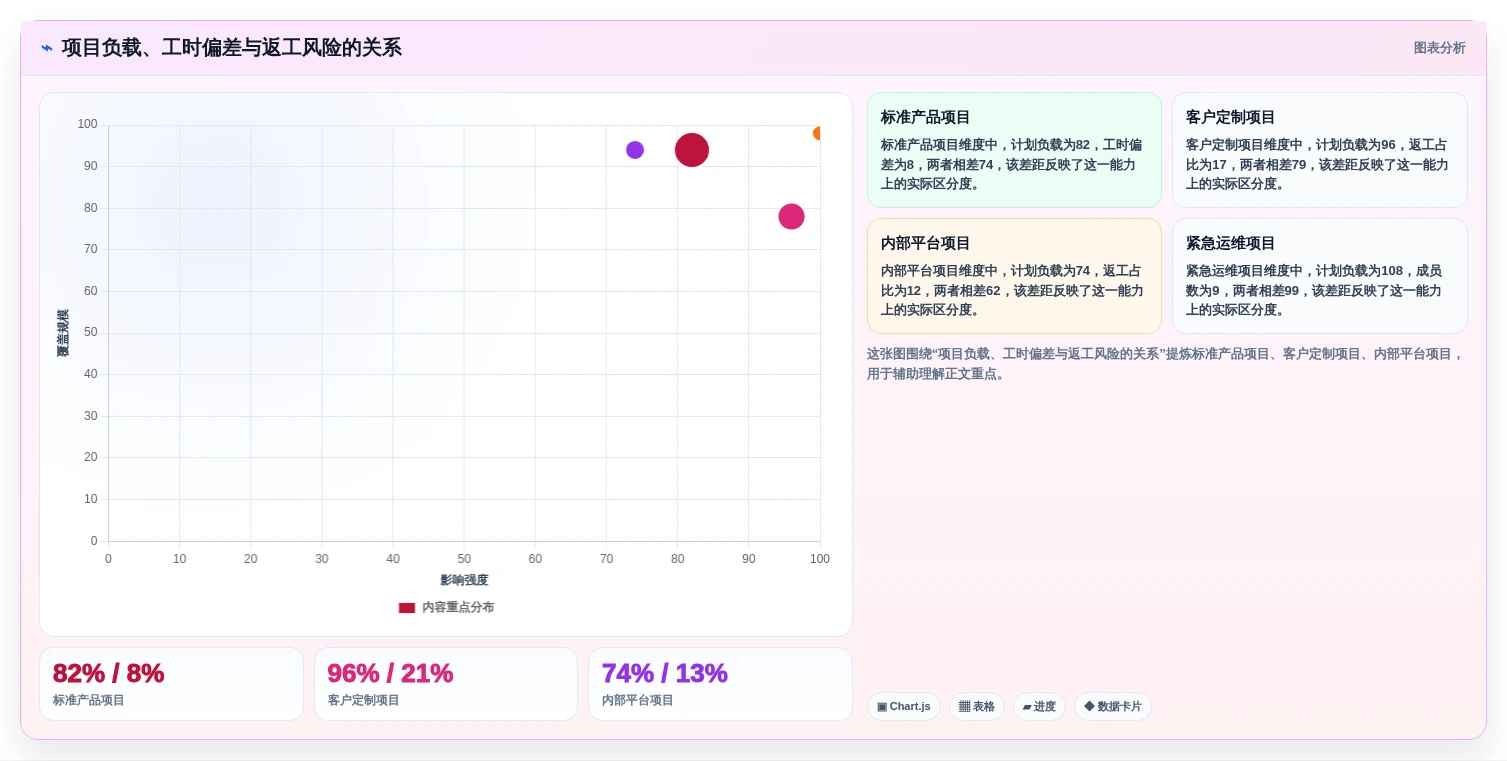
Task: Toggle the 内容重点分布 legend item
Action: [x=446, y=607]
